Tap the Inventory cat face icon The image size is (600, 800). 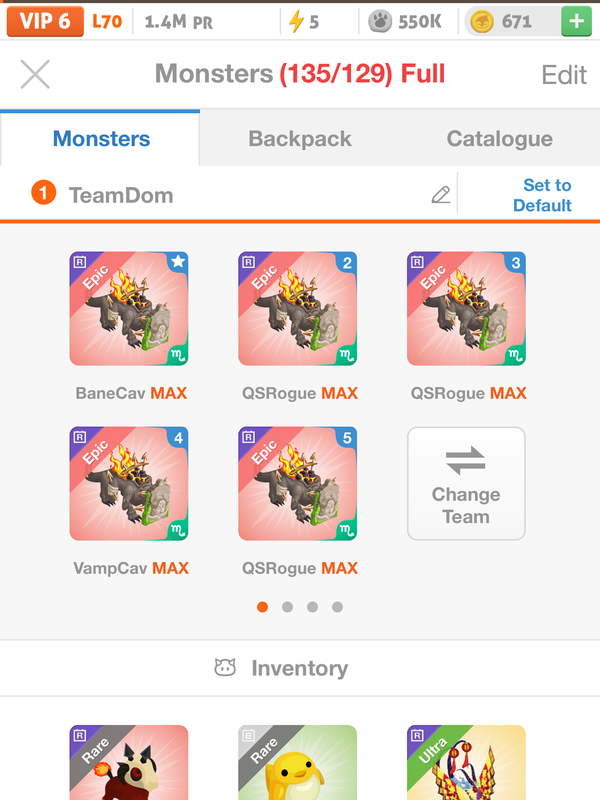225,668
